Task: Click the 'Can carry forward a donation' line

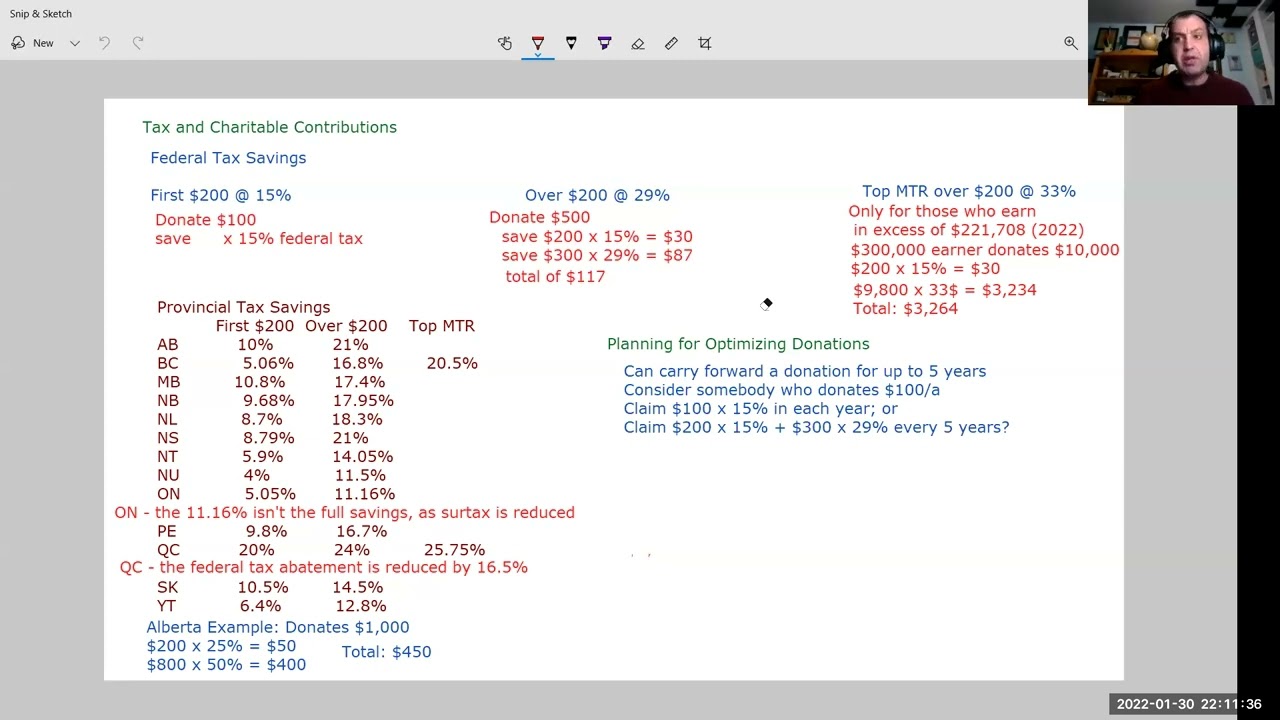Action: click(x=805, y=371)
